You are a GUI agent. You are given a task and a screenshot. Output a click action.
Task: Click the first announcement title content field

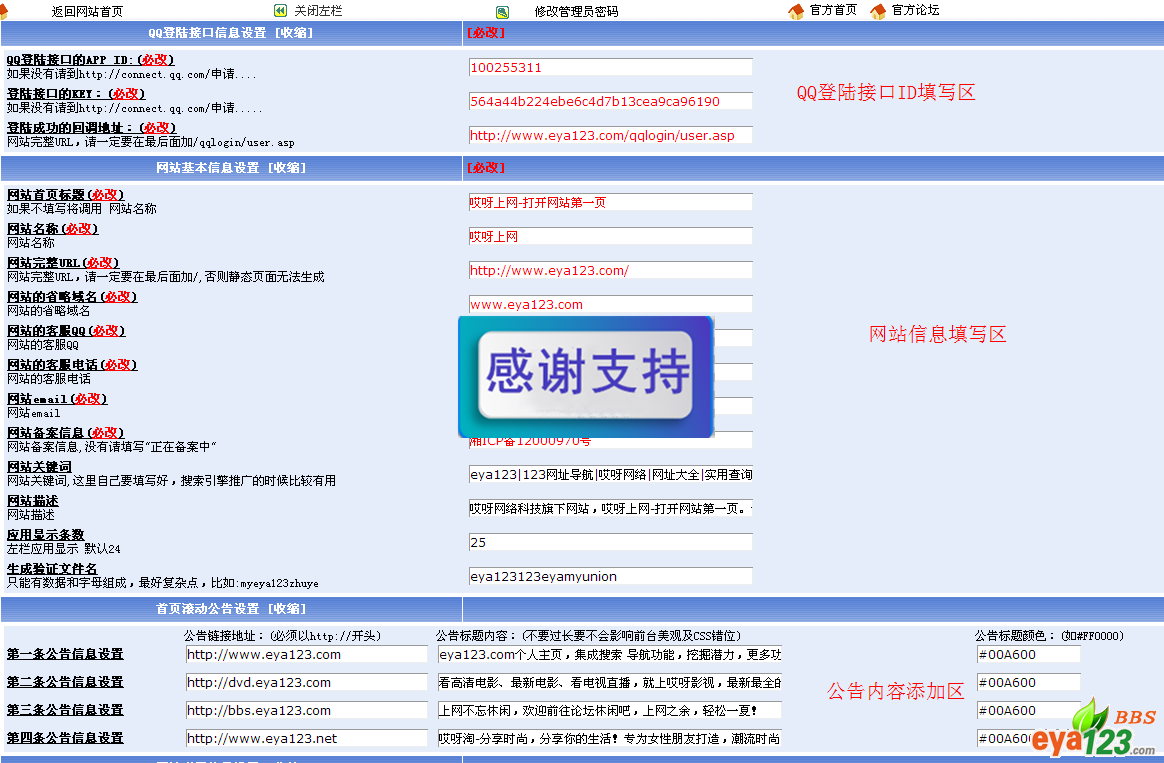click(609, 655)
